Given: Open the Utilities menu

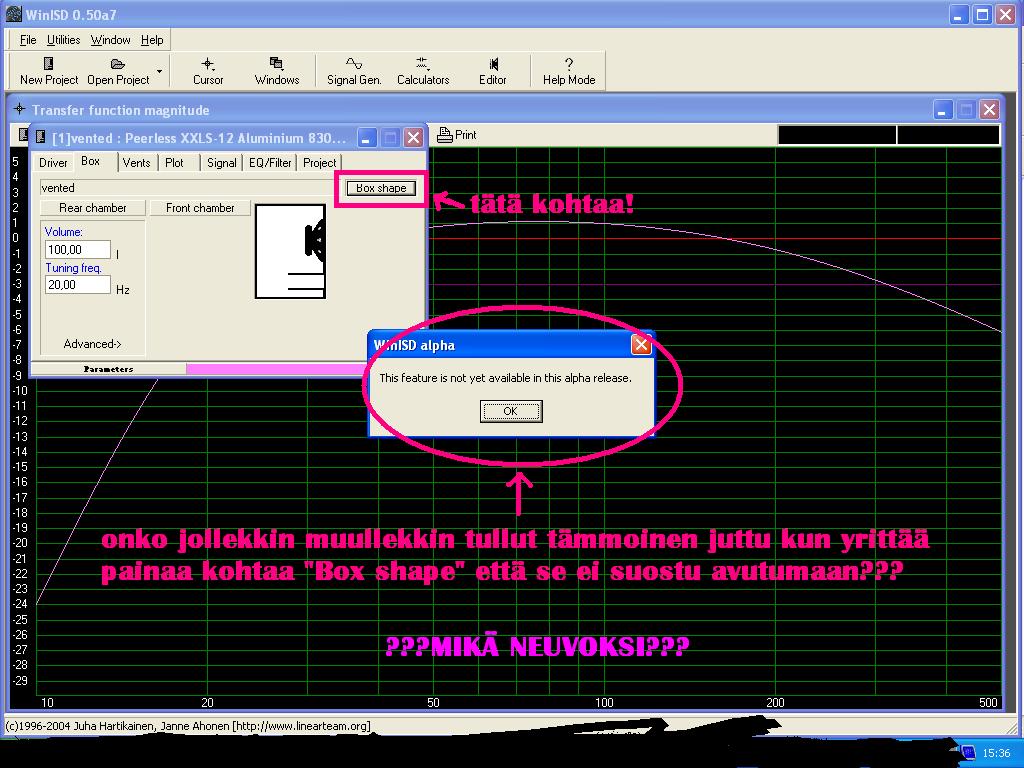Looking at the screenshot, I should click(64, 40).
